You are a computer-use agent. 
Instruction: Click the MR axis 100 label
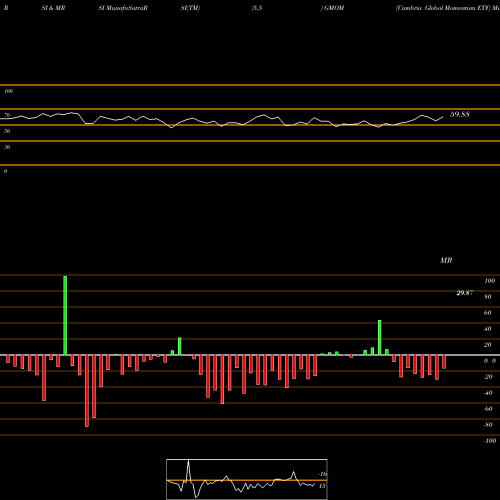489,281
